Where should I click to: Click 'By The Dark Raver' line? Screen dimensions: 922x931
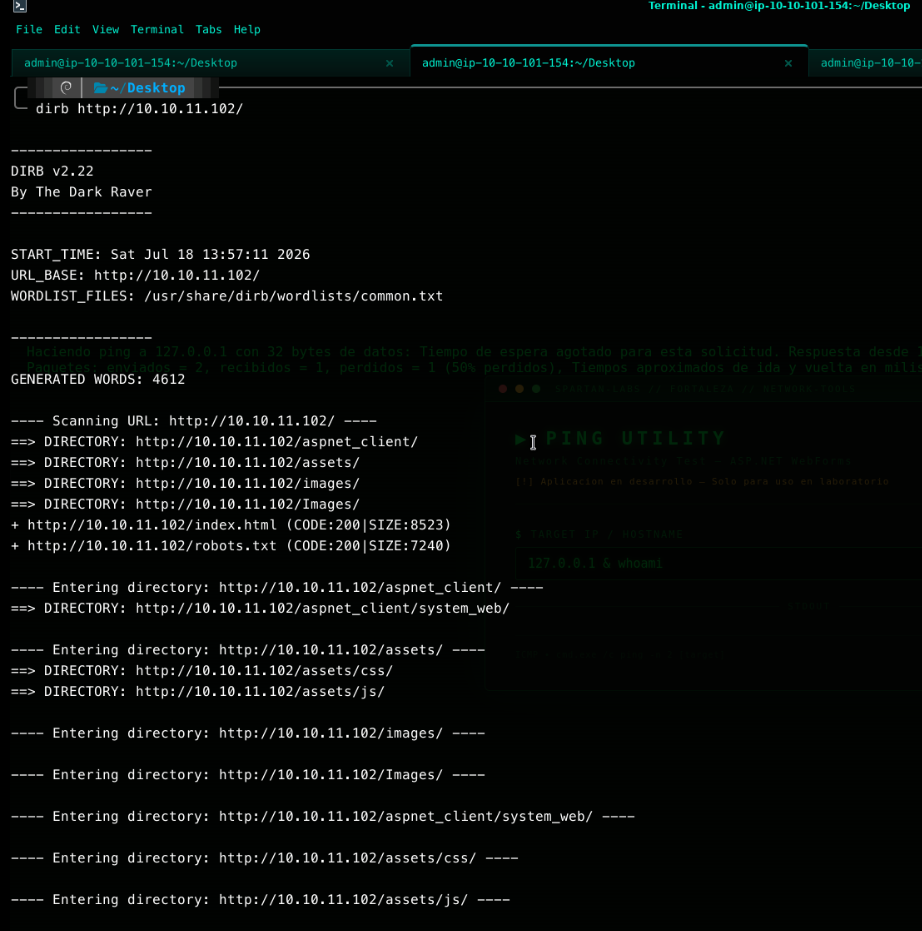coord(81,192)
